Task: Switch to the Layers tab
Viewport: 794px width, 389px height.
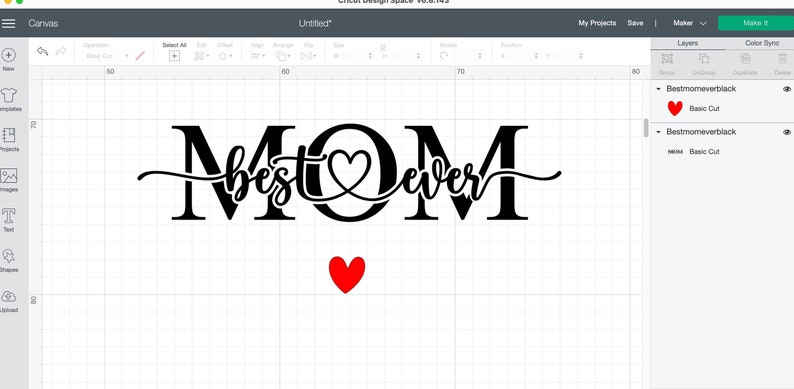Action: (x=687, y=44)
